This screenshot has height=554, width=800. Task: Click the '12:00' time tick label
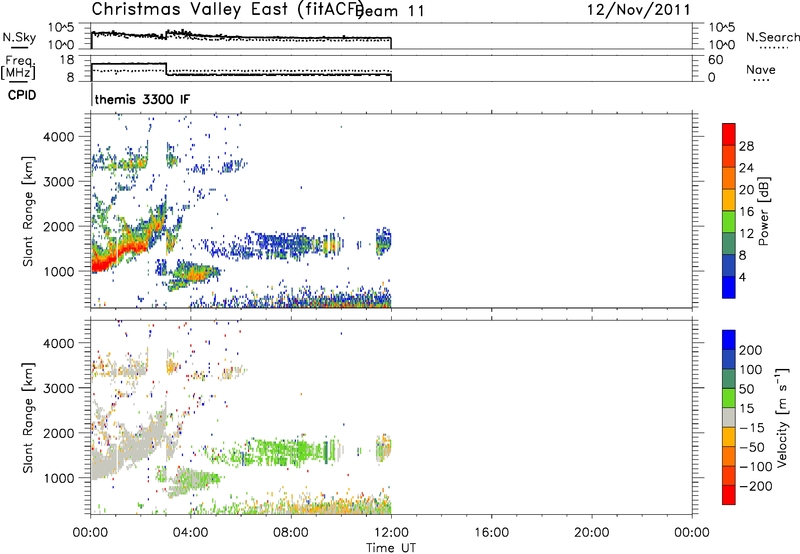pos(391,533)
